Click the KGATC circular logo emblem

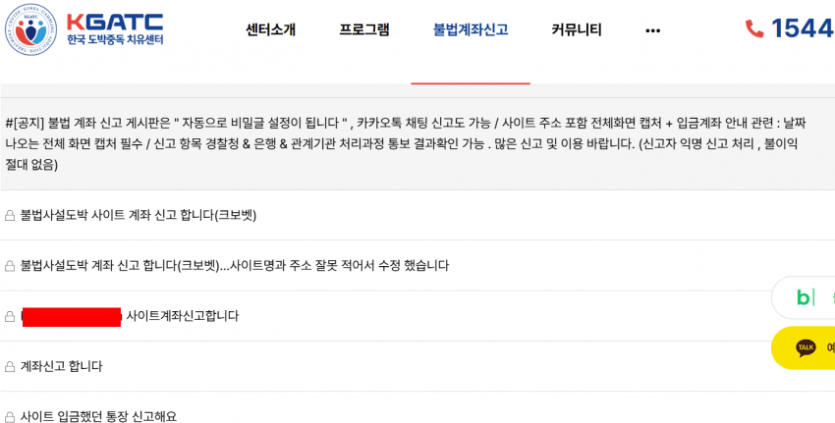click(x=31, y=29)
